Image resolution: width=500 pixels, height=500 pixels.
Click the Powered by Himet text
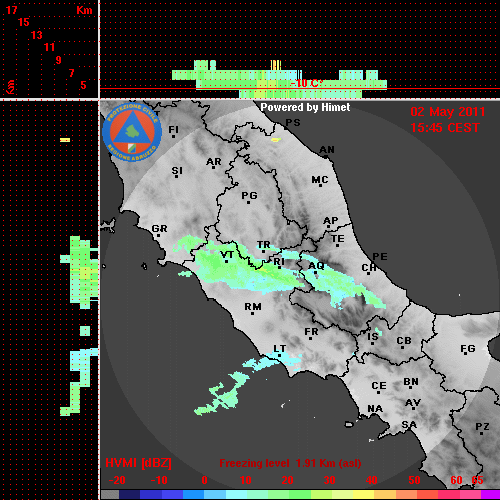(x=305, y=107)
